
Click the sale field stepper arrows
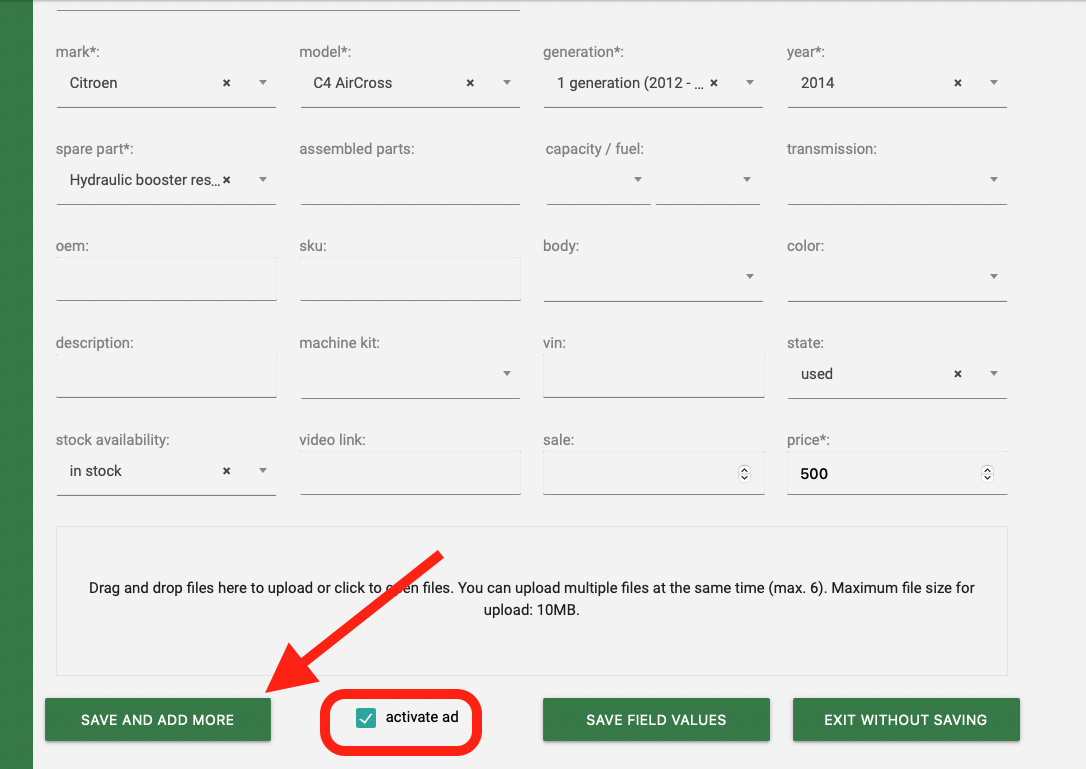744,474
